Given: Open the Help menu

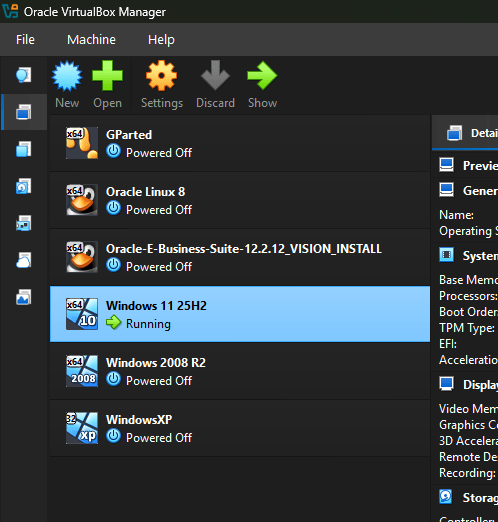Looking at the screenshot, I should tap(161, 40).
